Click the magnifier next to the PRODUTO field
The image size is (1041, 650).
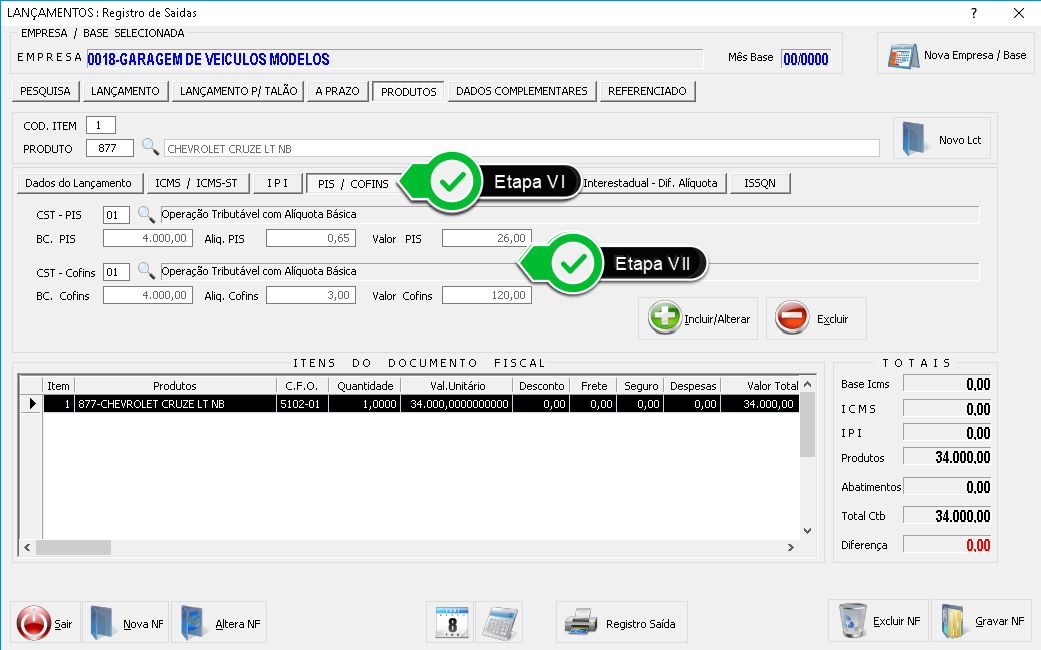150,148
